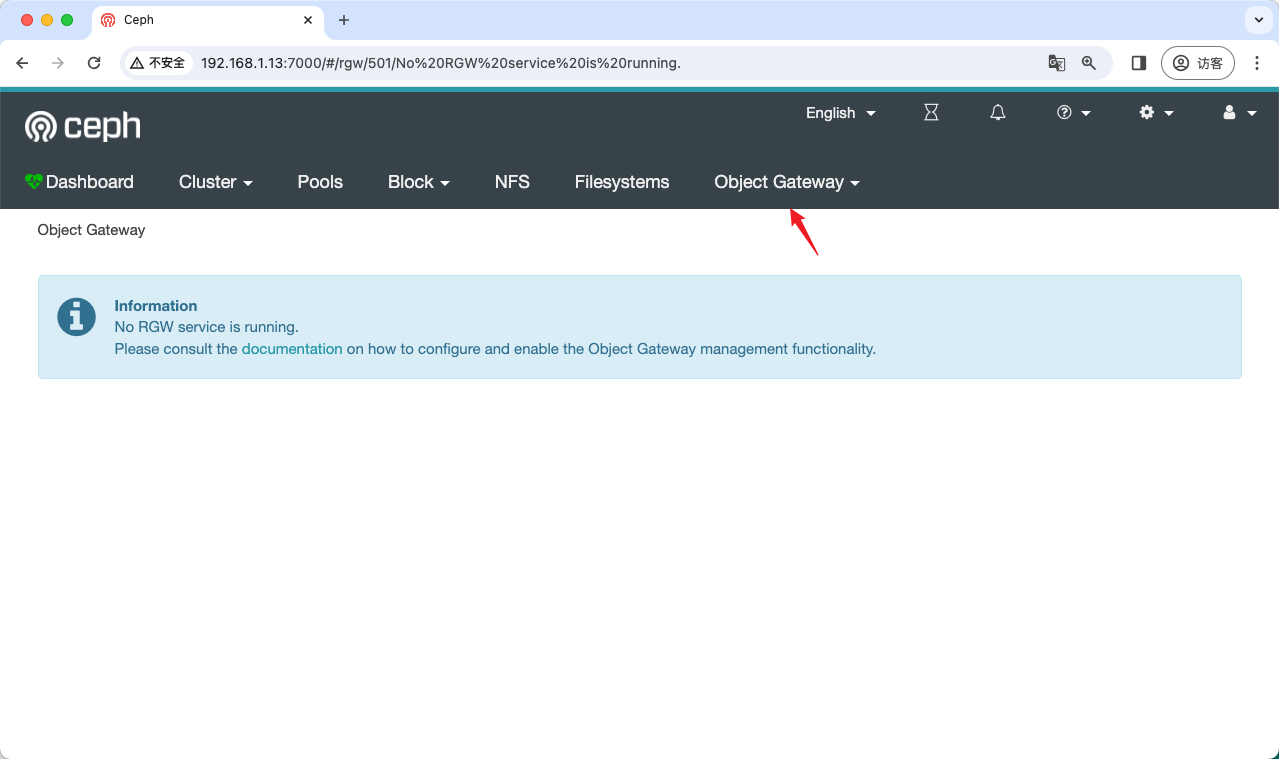The width and height of the screenshot is (1279, 759).
Task: Expand the Block menu dropdown
Action: pyautogui.click(x=418, y=182)
